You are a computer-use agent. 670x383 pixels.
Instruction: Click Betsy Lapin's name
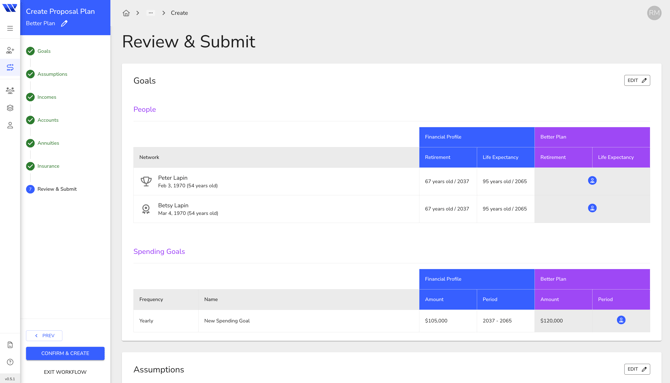coord(173,205)
